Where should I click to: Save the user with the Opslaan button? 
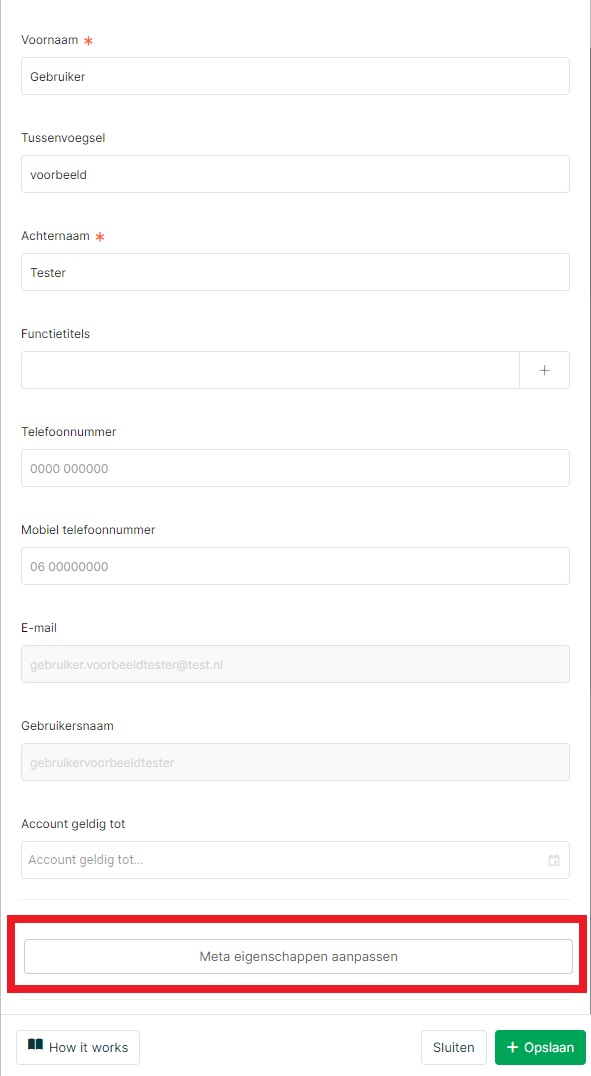tap(540, 1047)
